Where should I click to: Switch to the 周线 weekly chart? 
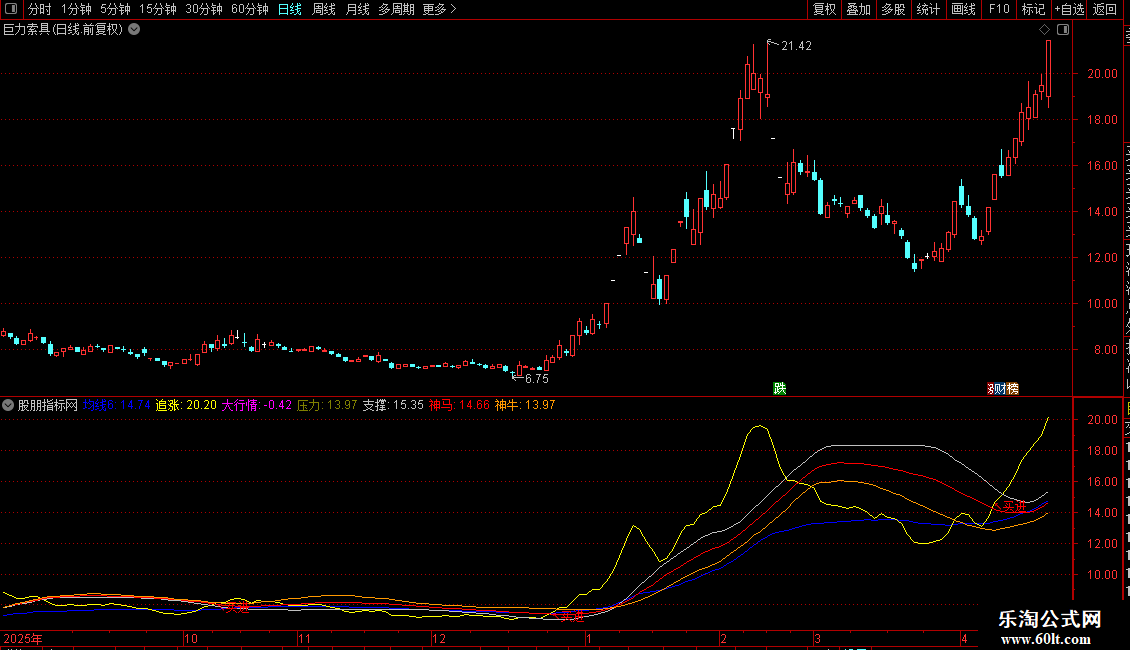coord(324,9)
